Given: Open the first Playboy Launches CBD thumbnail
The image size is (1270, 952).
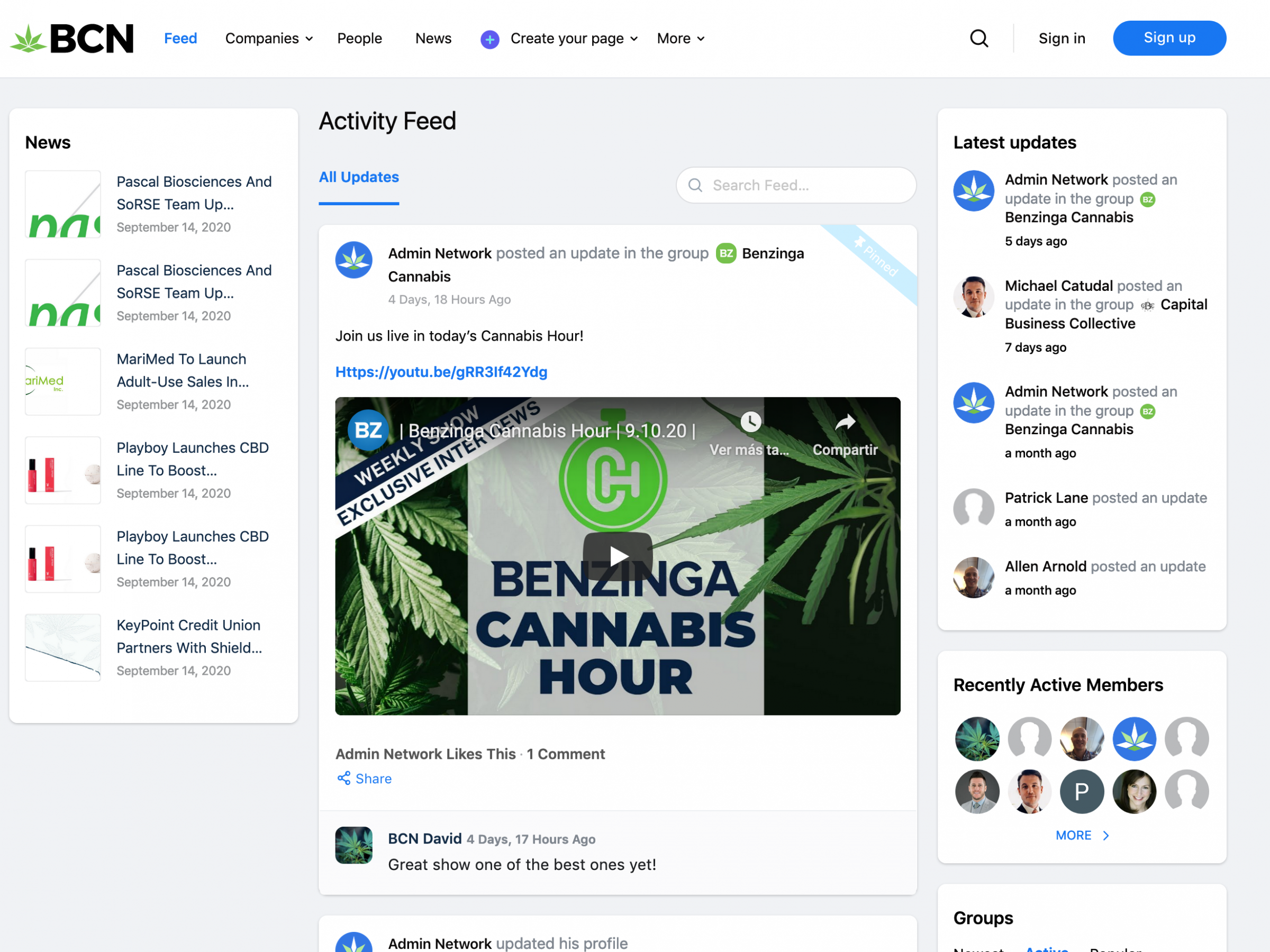Looking at the screenshot, I should coord(63,470).
